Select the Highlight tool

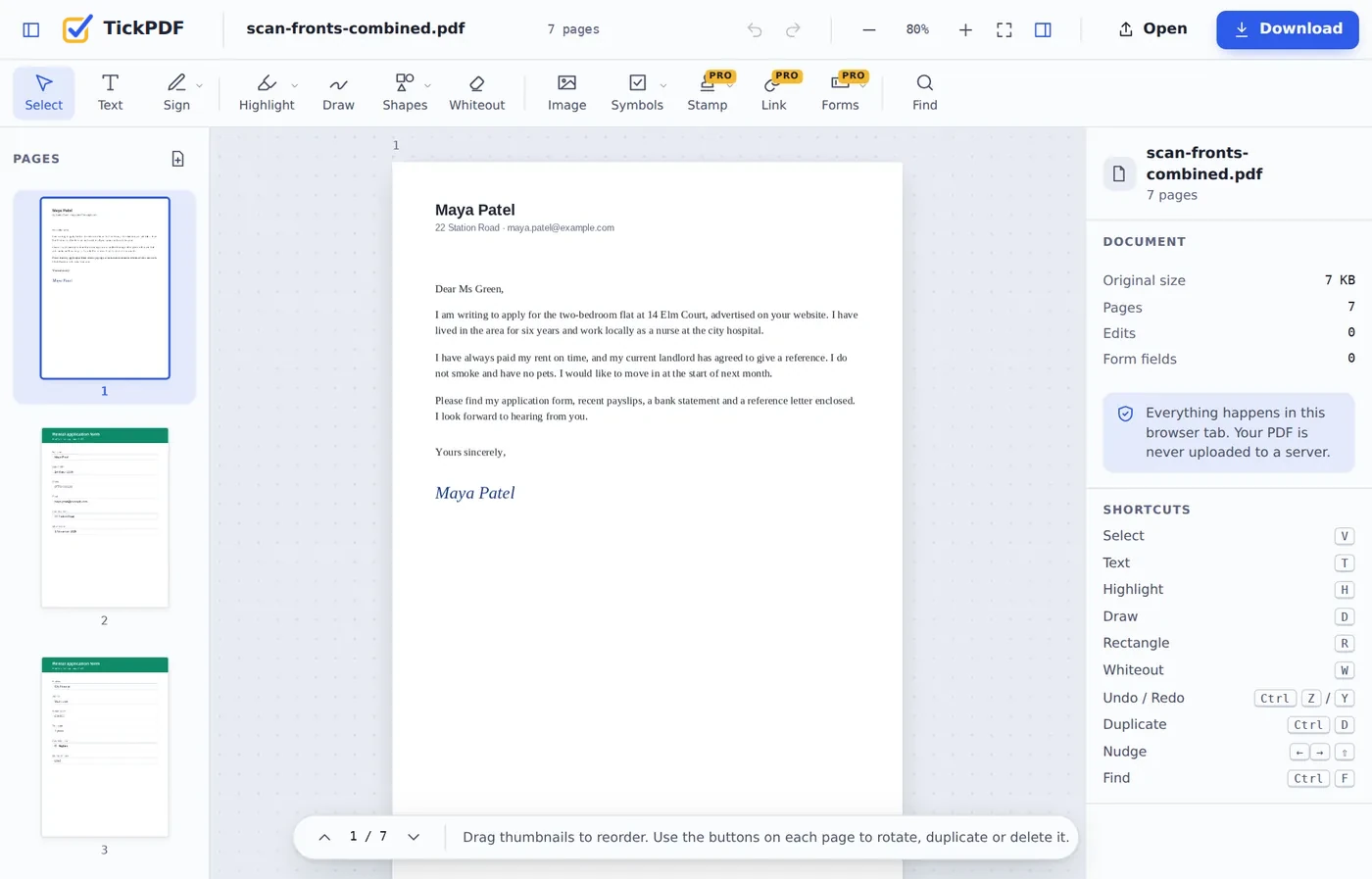tap(267, 92)
